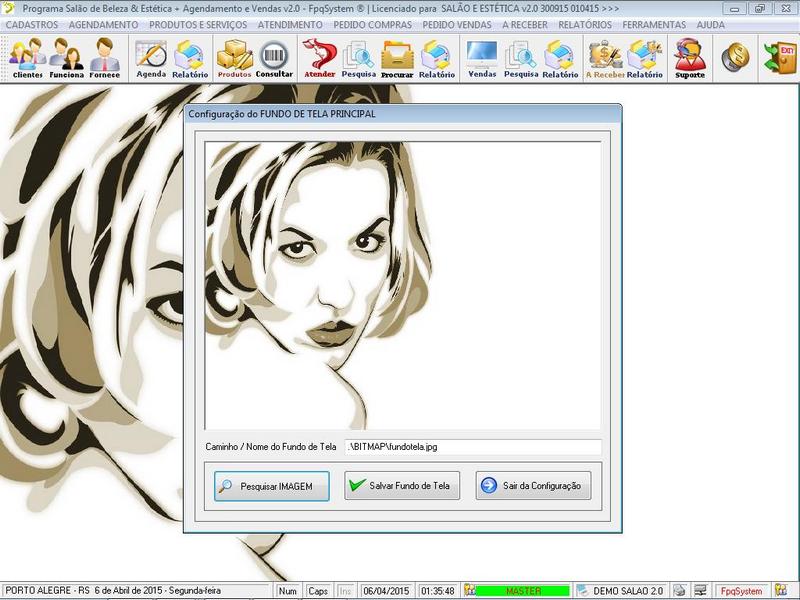The height and width of the screenshot is (600, 800).
Task: Click the background image path field
Action: click(473, 447)
